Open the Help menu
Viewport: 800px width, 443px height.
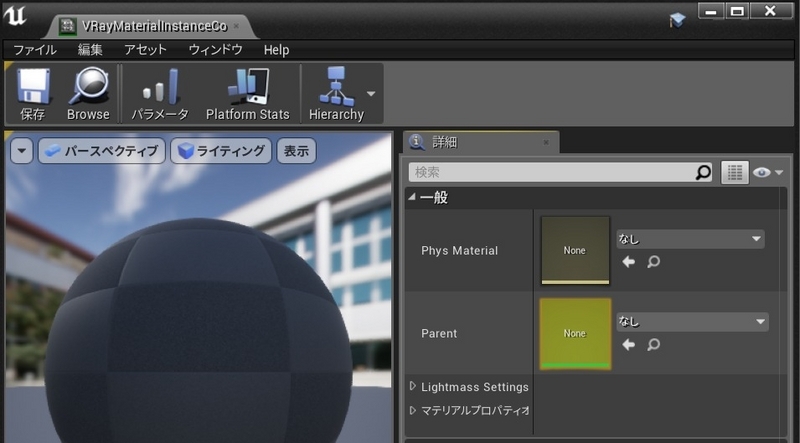(x=277, y=50)
